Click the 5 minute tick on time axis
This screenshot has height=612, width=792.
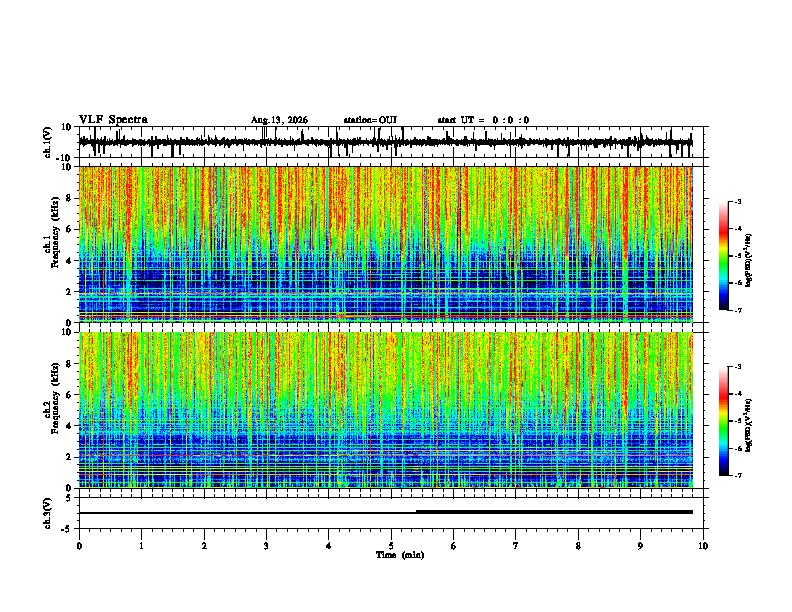click(x=391, y=546)
